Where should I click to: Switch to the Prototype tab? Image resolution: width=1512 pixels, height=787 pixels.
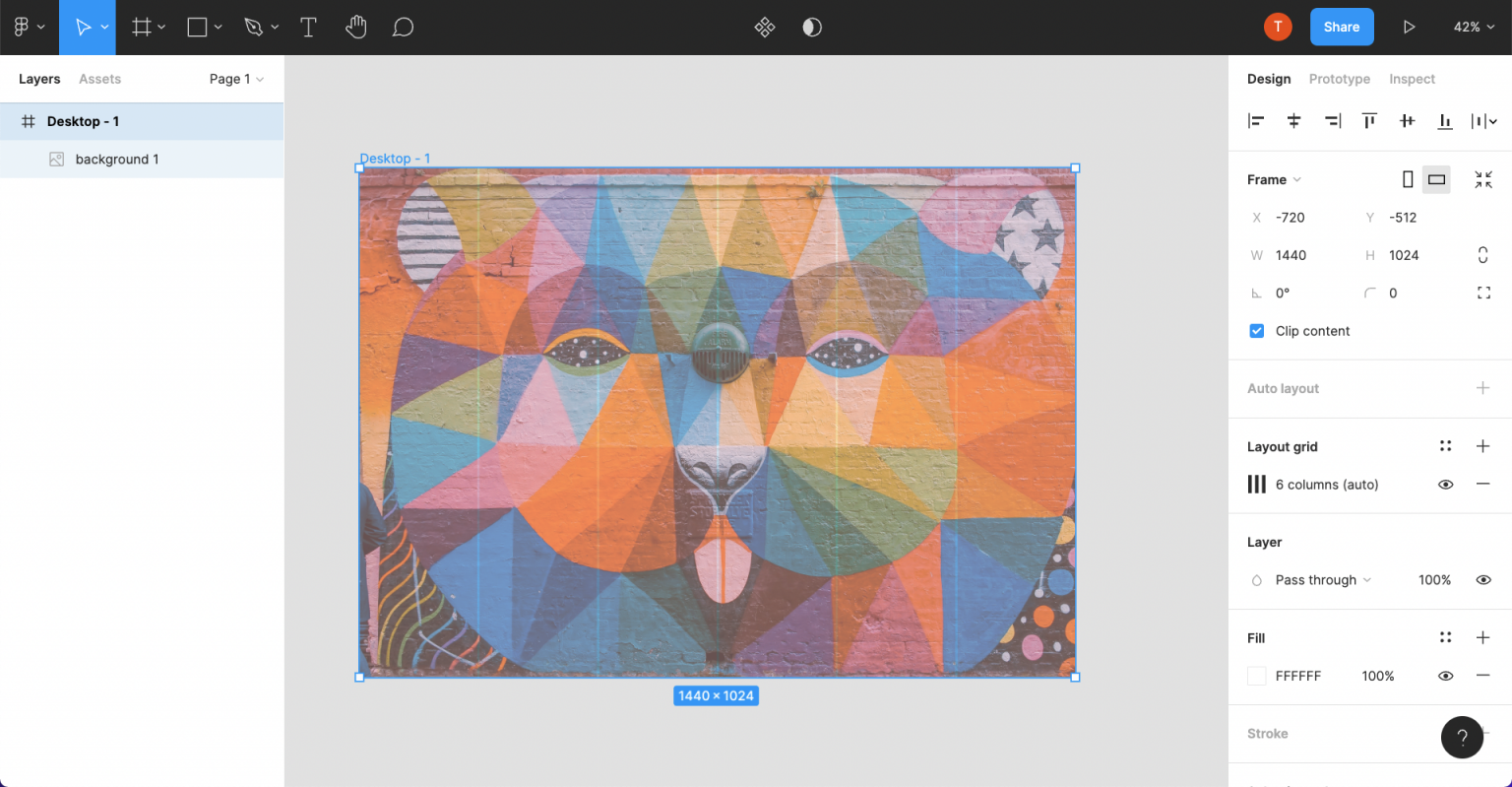point(1339,79)
